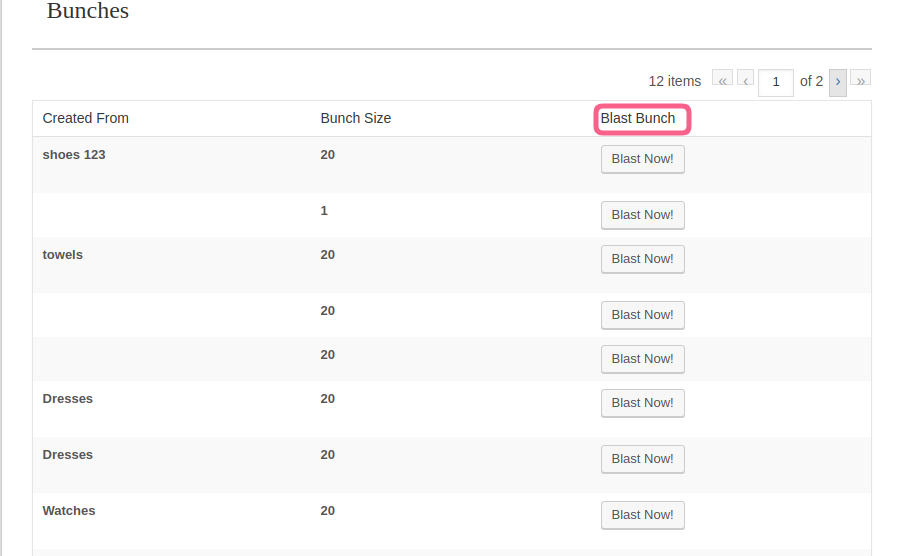Go to the previous page arrow
This screenshot has height=556, width=897.
(x=745, y=81)
